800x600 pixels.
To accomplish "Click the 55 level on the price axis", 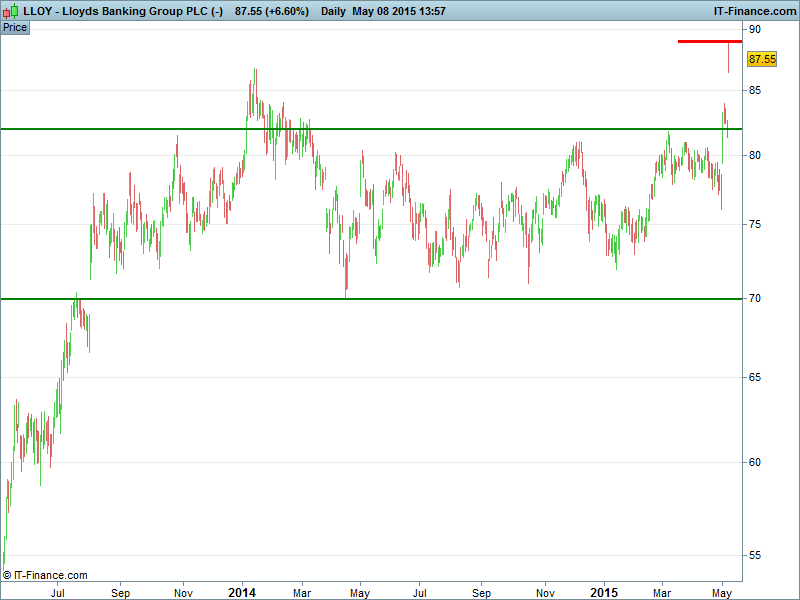I will click(x=755, y=555).
